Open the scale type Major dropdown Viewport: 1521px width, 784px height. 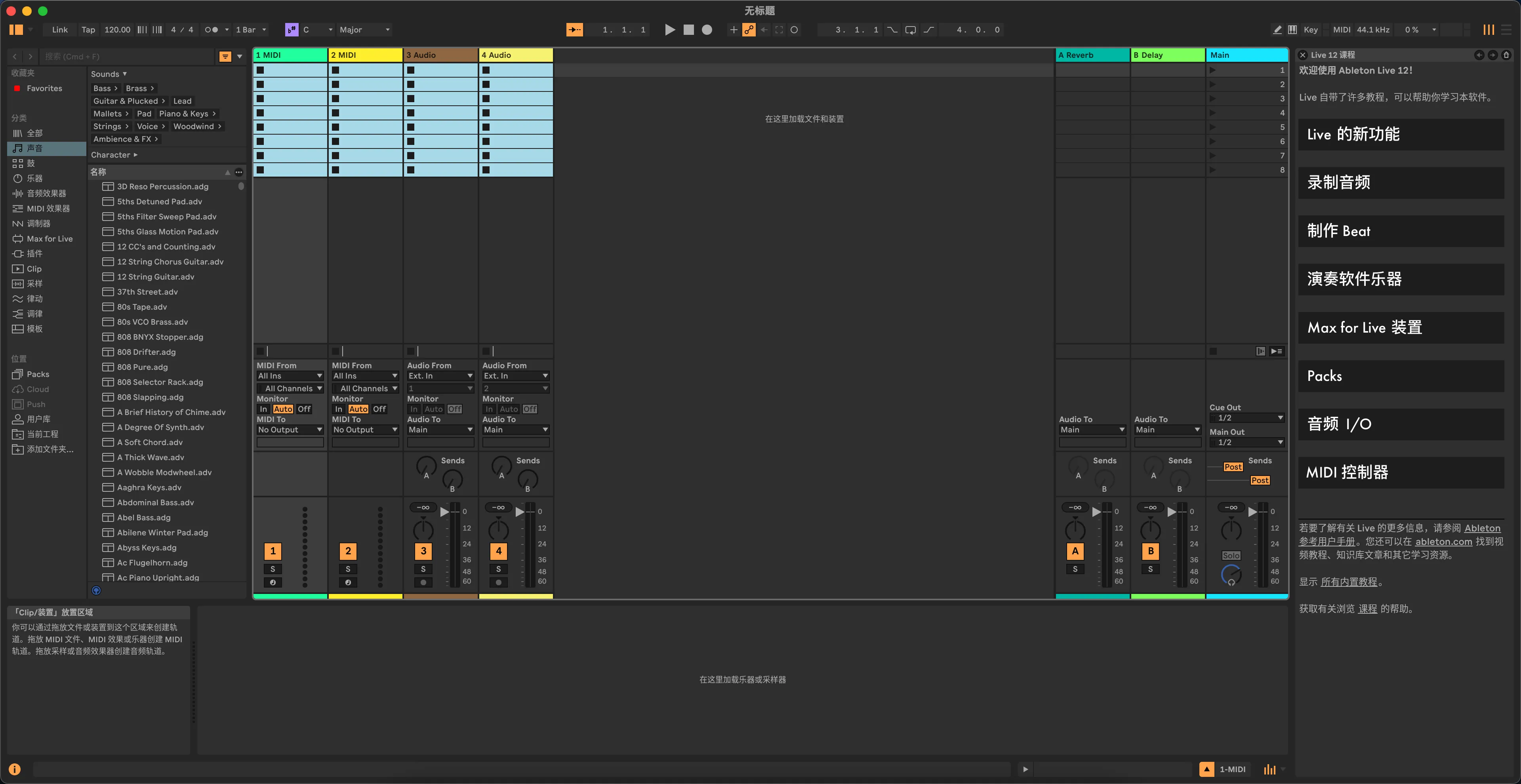point(364,30)
